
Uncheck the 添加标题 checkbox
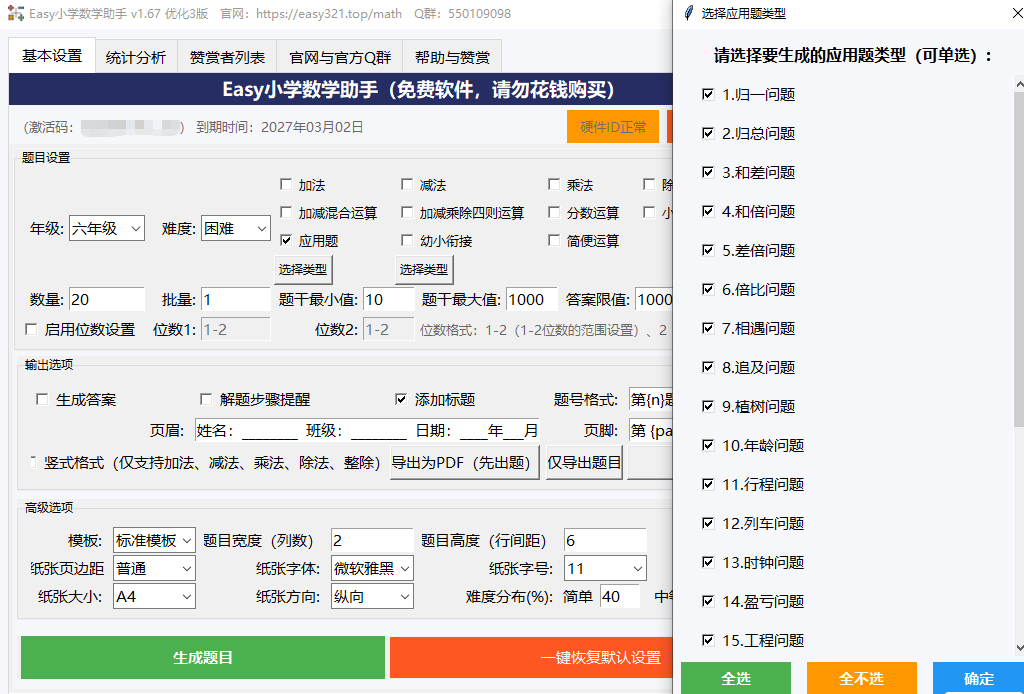point(402,399)
